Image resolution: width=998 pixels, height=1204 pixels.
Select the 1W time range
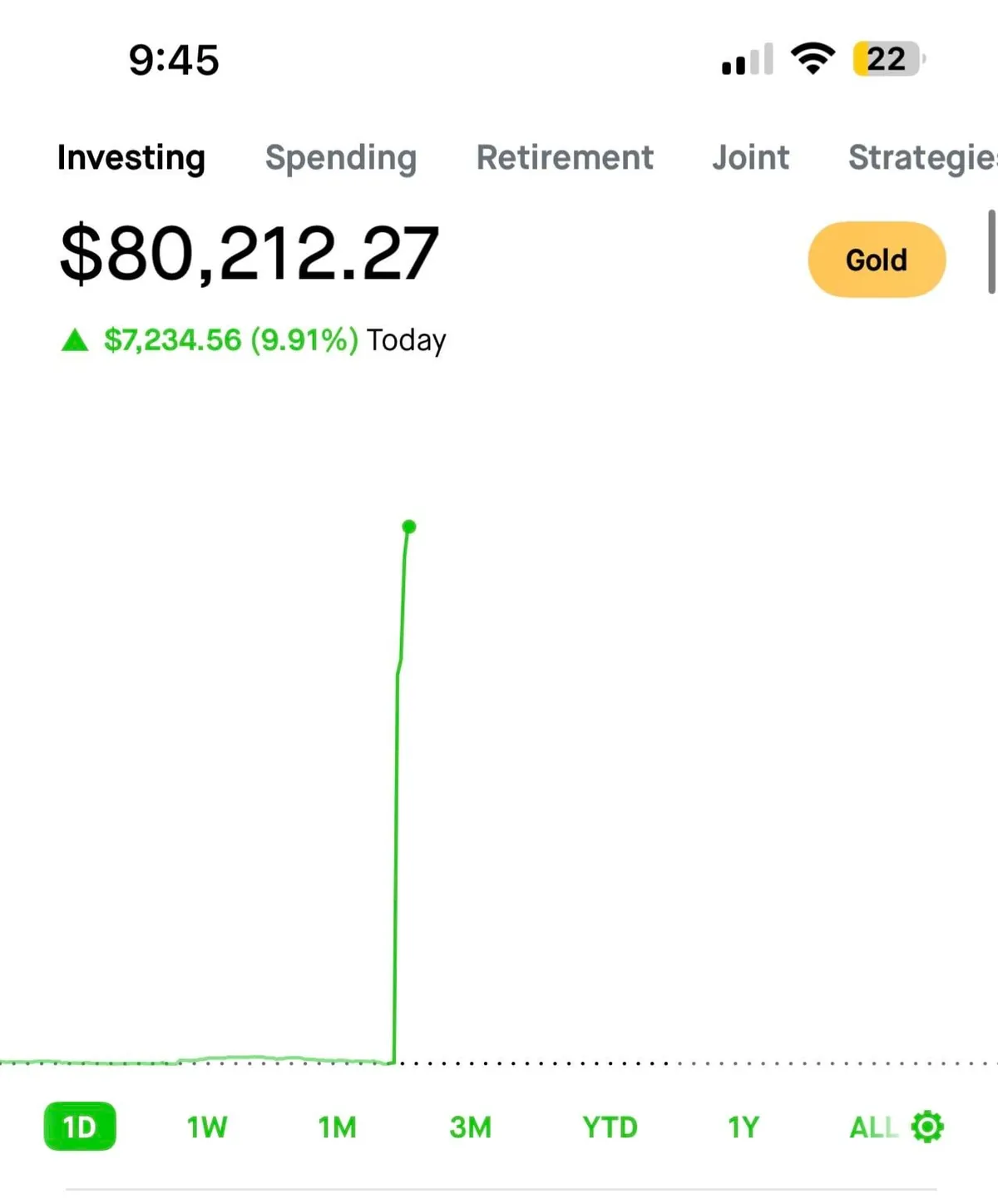[x=207, y=1127]
